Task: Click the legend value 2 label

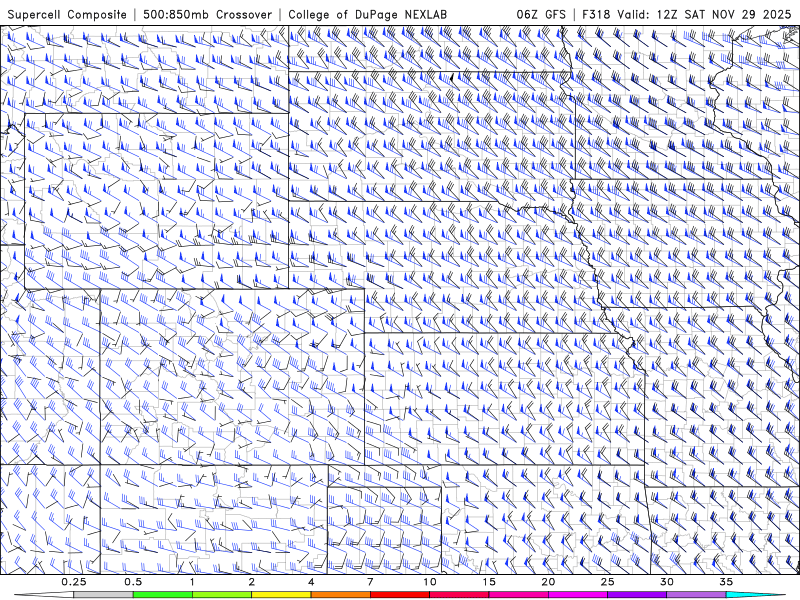Action: (252, 582)
